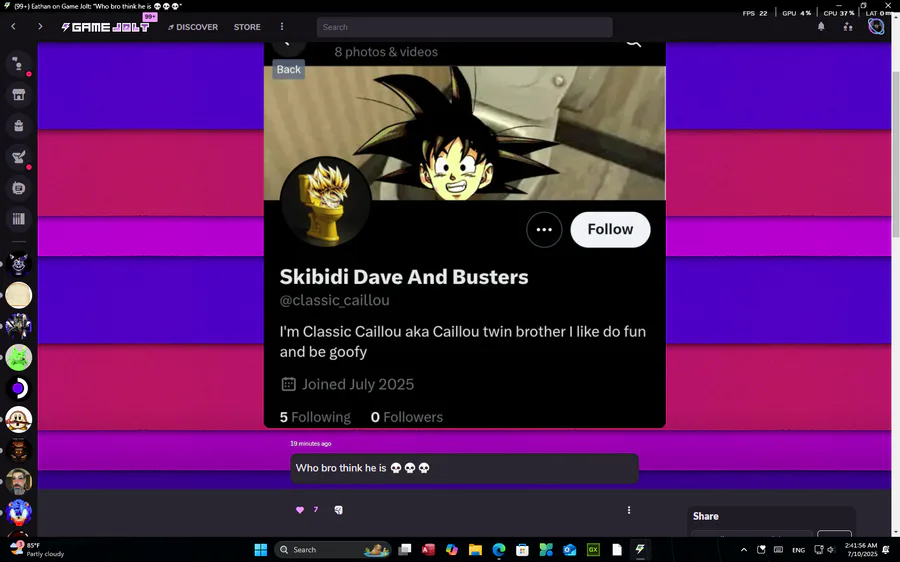
Task: Open the game library icon in sidebar
Action: (x=18, y=219)
